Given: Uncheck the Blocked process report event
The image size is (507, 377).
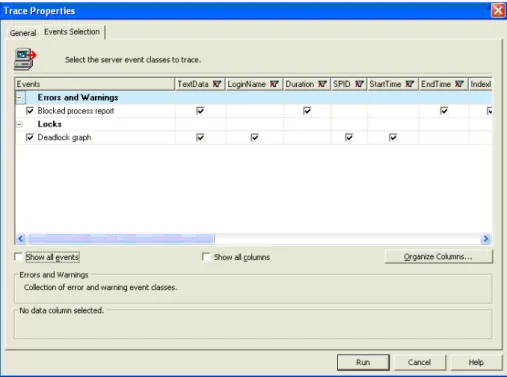Looking at the screenshot, I should [x=30, y=111].
